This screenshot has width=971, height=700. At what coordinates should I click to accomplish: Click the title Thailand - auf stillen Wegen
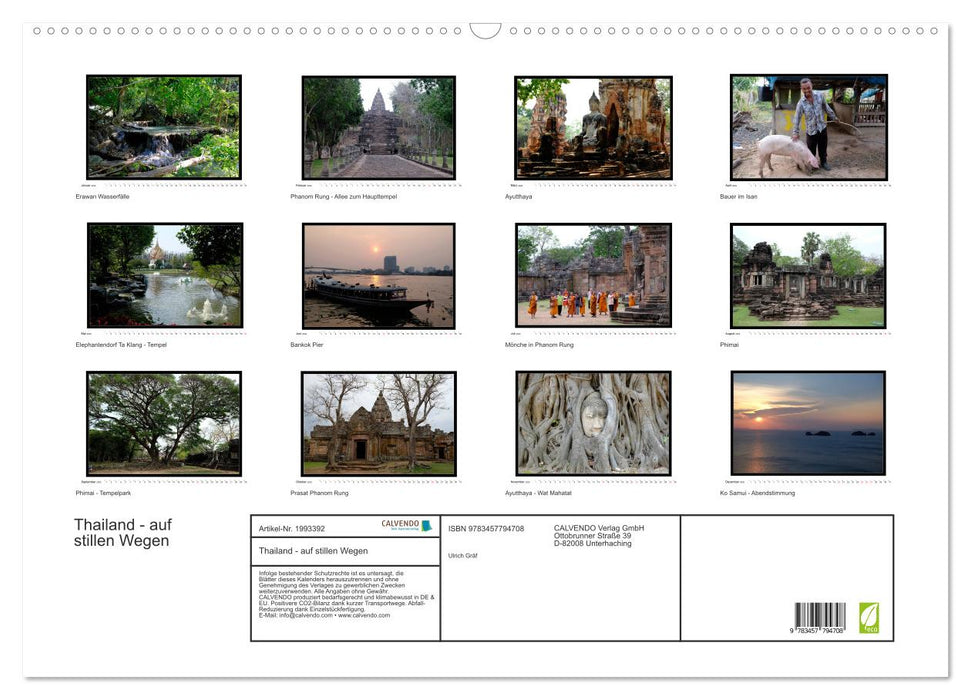tap(121, 531)
